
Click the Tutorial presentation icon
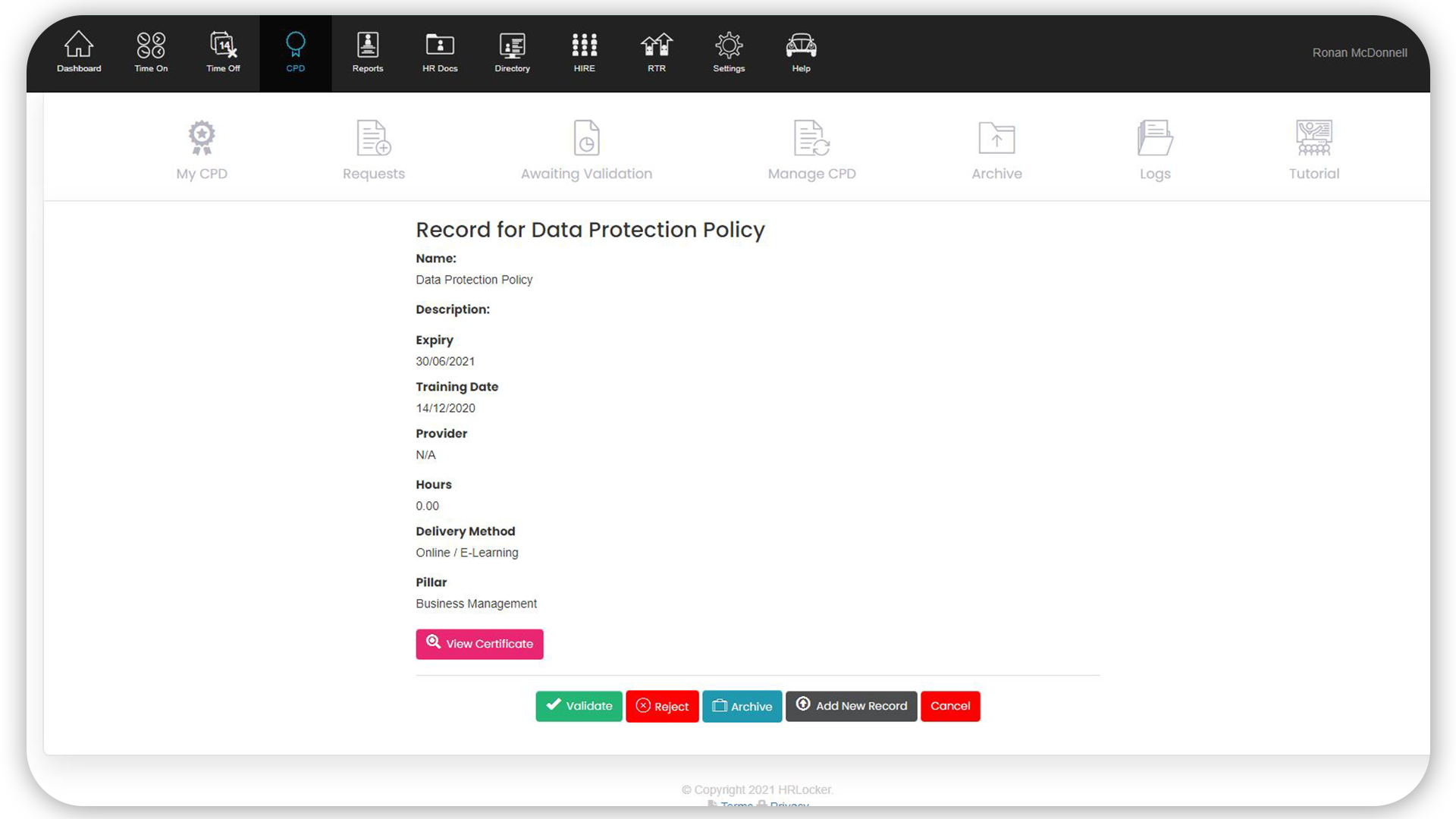(x=1314, y=137)
